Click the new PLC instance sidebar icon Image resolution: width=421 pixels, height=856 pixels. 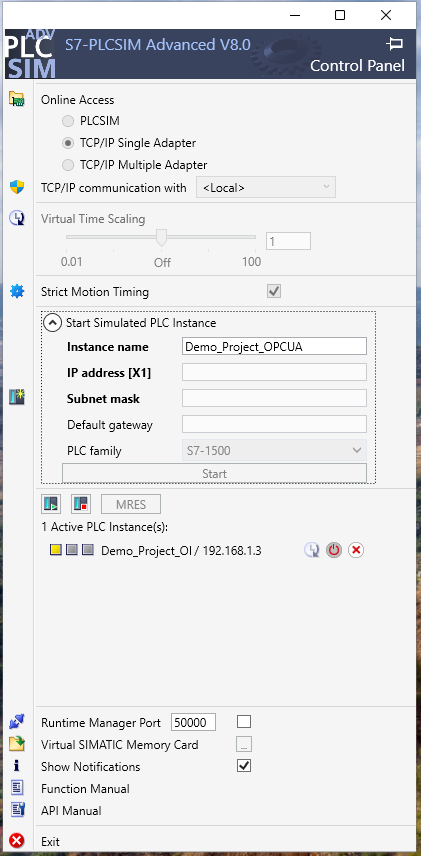pyautogui.click(x=17, y=397)
